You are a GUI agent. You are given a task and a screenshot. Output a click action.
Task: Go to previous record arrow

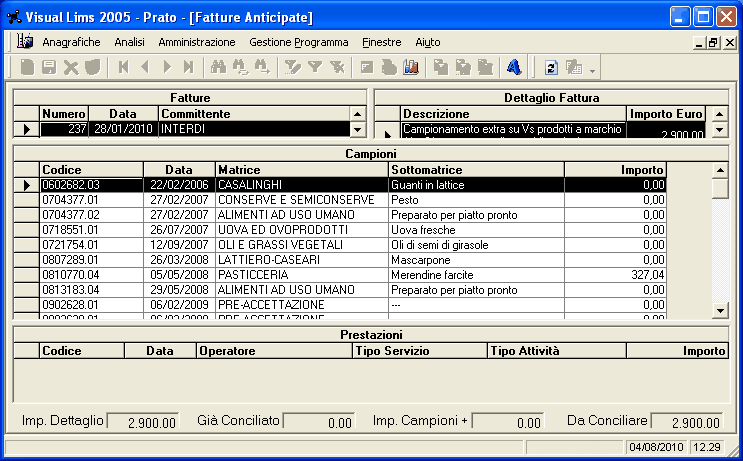[x=145, y=67]
